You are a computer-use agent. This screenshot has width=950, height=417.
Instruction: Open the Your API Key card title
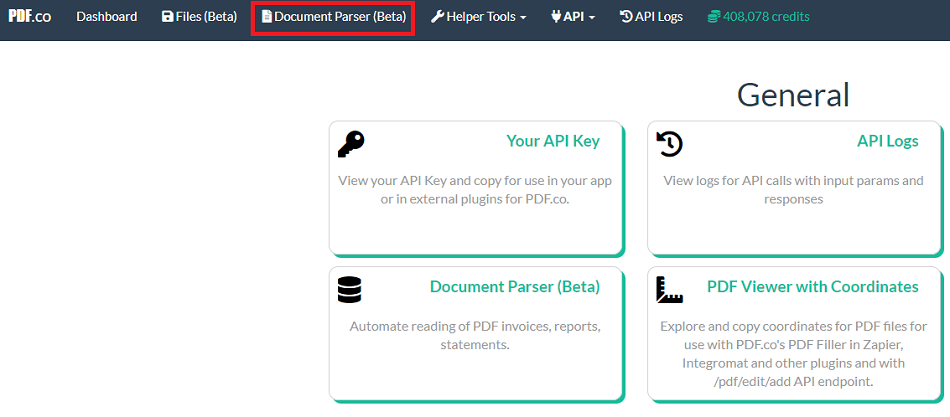[553, 141]
